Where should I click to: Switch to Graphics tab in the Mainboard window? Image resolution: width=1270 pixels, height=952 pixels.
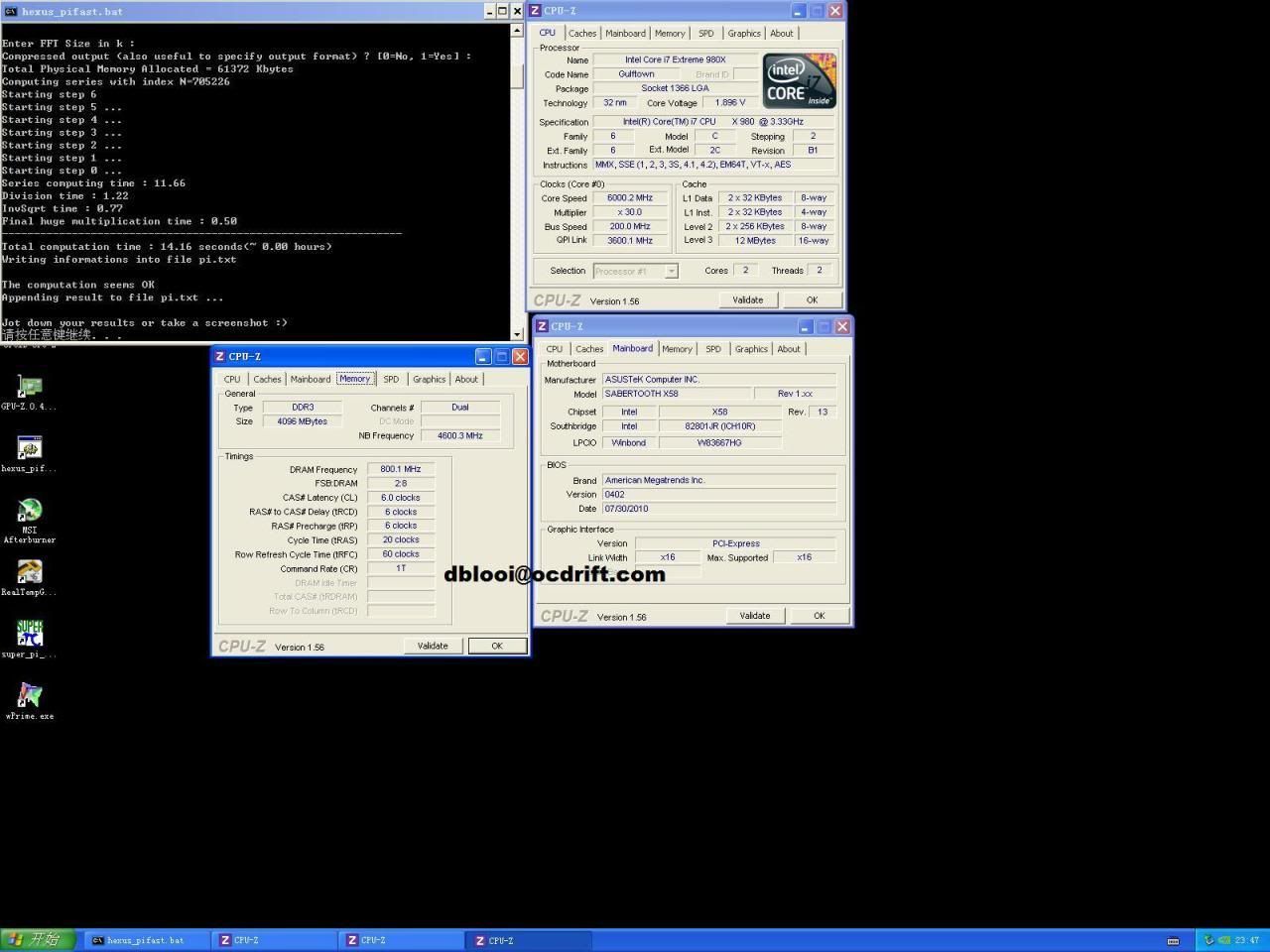click(750, 349)
